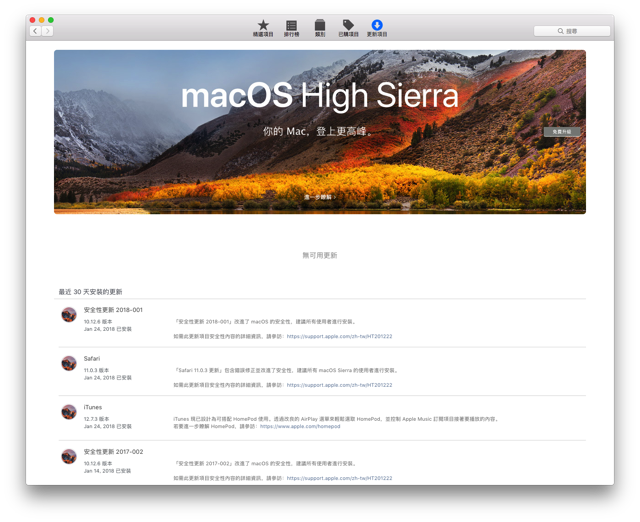Select the 安全性更新 2017-002 title

(113, 451)
